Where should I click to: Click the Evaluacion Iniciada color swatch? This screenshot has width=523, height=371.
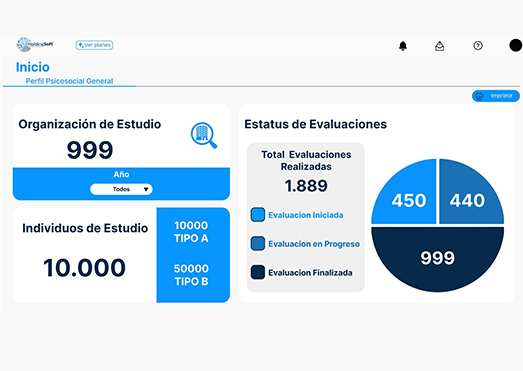click(258, 215)
